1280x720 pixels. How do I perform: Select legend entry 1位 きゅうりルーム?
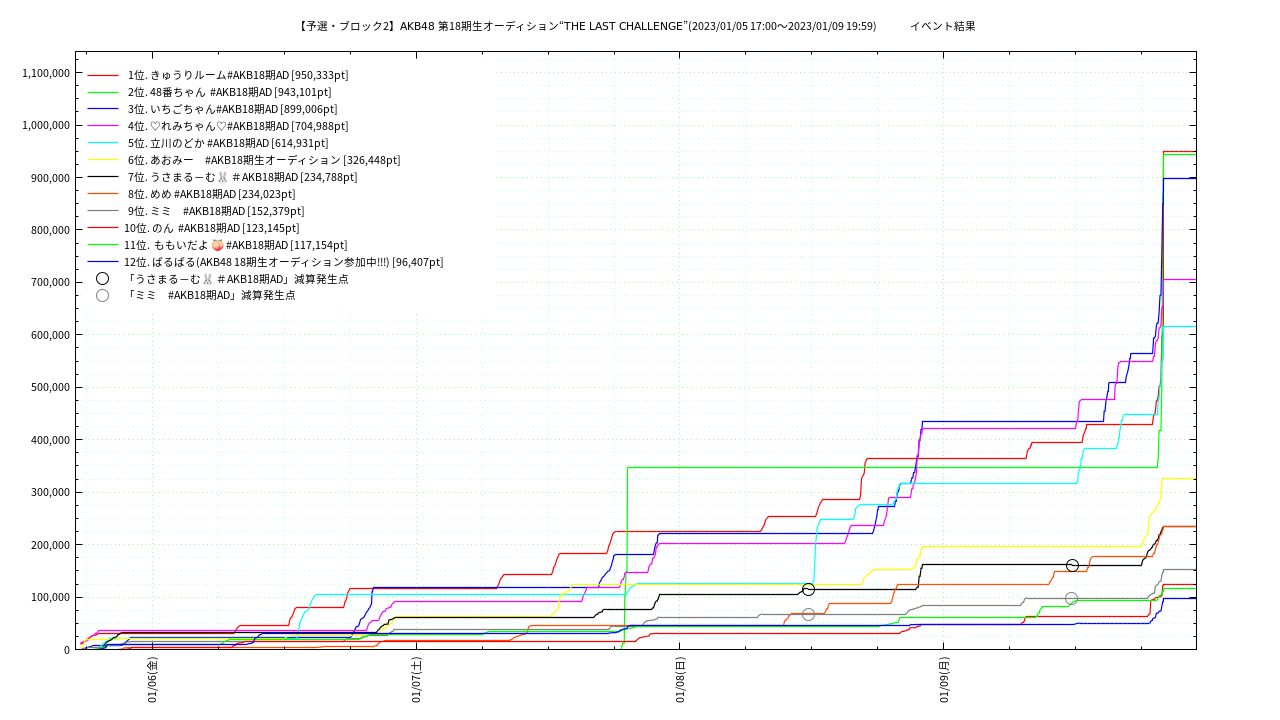point(238,75)
